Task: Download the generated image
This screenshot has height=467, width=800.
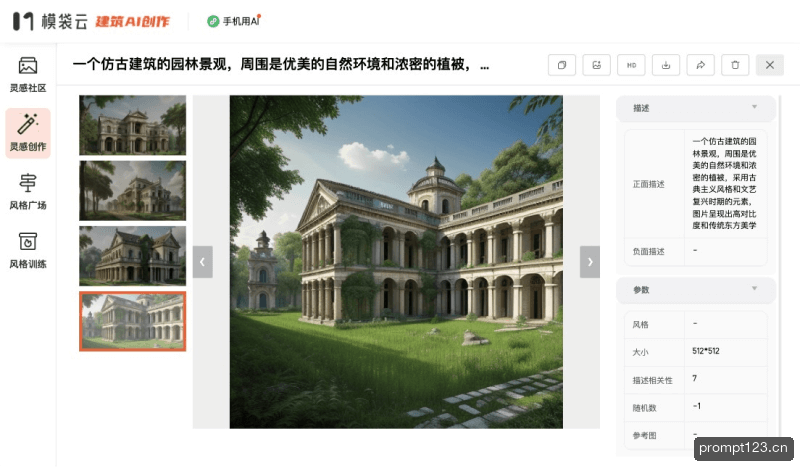Action: pyautogui.click(x=666, y=65)
